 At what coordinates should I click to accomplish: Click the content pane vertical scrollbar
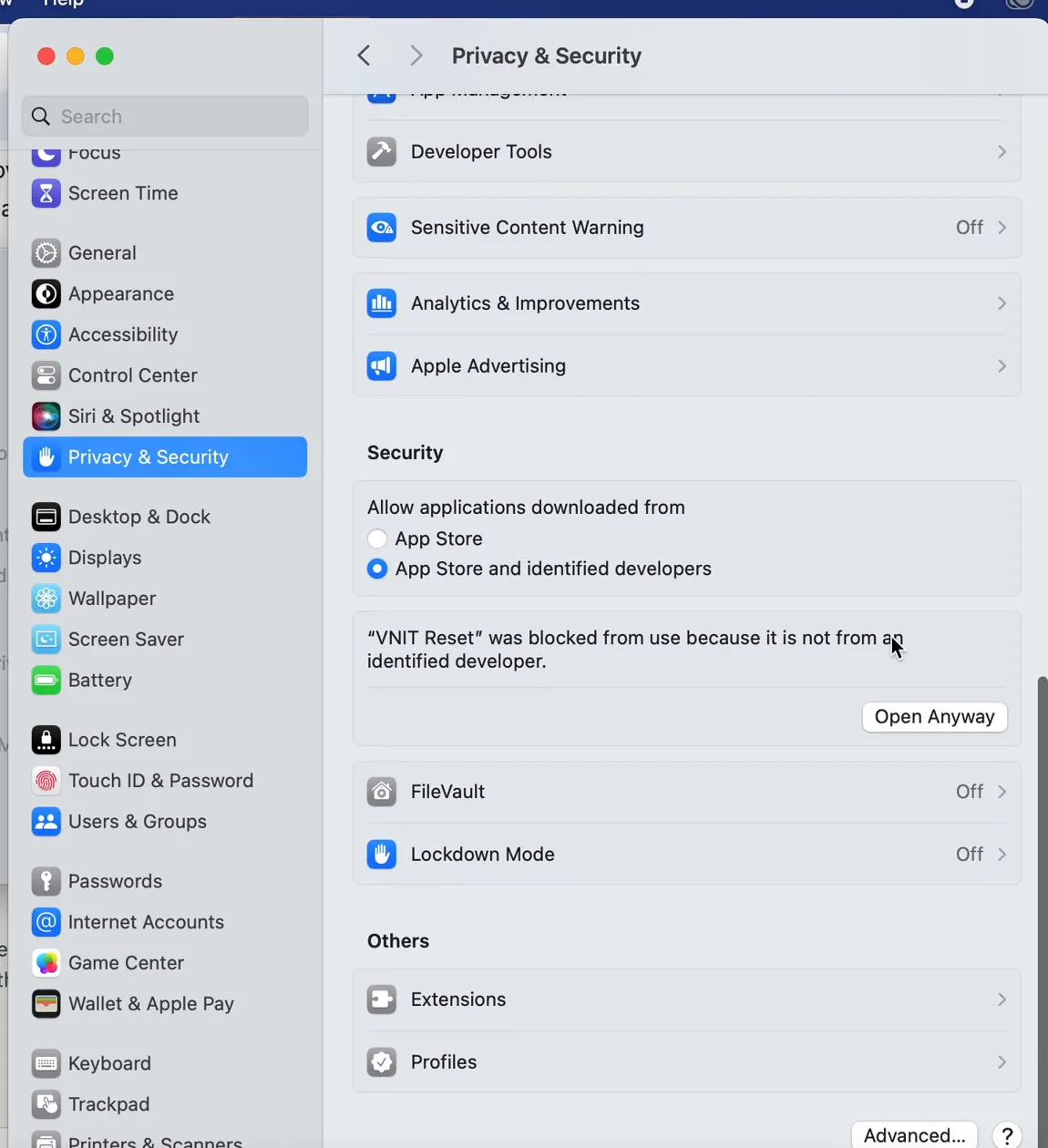coord(1042,911)
